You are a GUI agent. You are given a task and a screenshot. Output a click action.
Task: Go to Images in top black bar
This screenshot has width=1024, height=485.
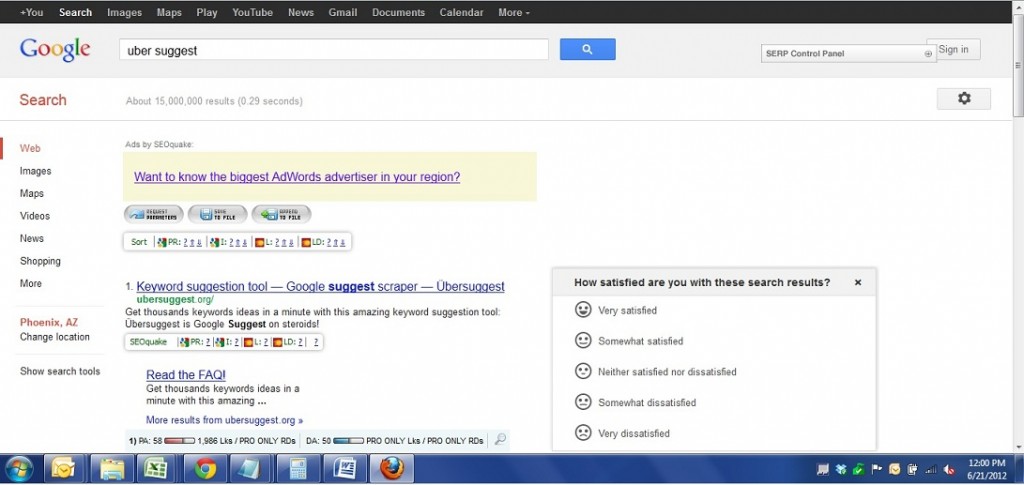point(124,12)
